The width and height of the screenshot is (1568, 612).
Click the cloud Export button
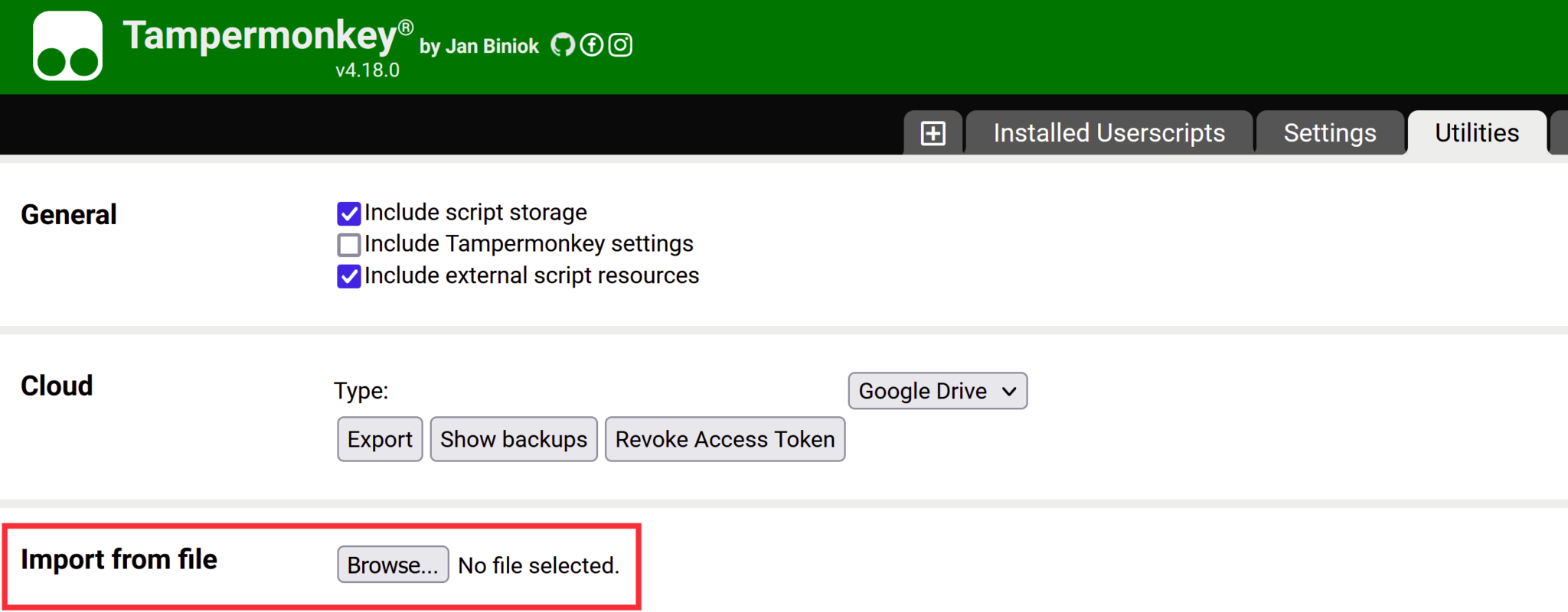(380, 439)
